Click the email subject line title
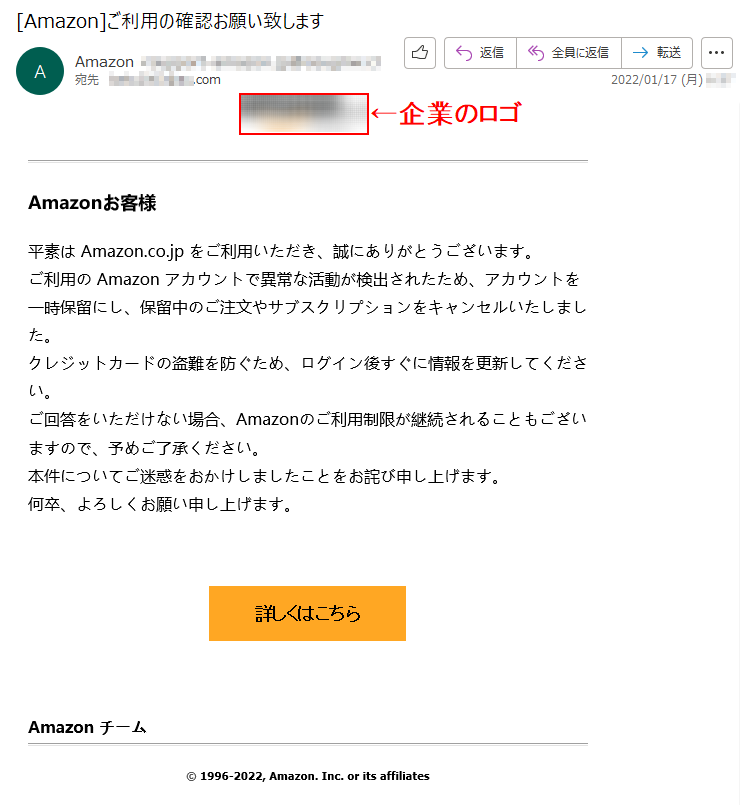This screenshot has width=740, height=805. point(170,22)
